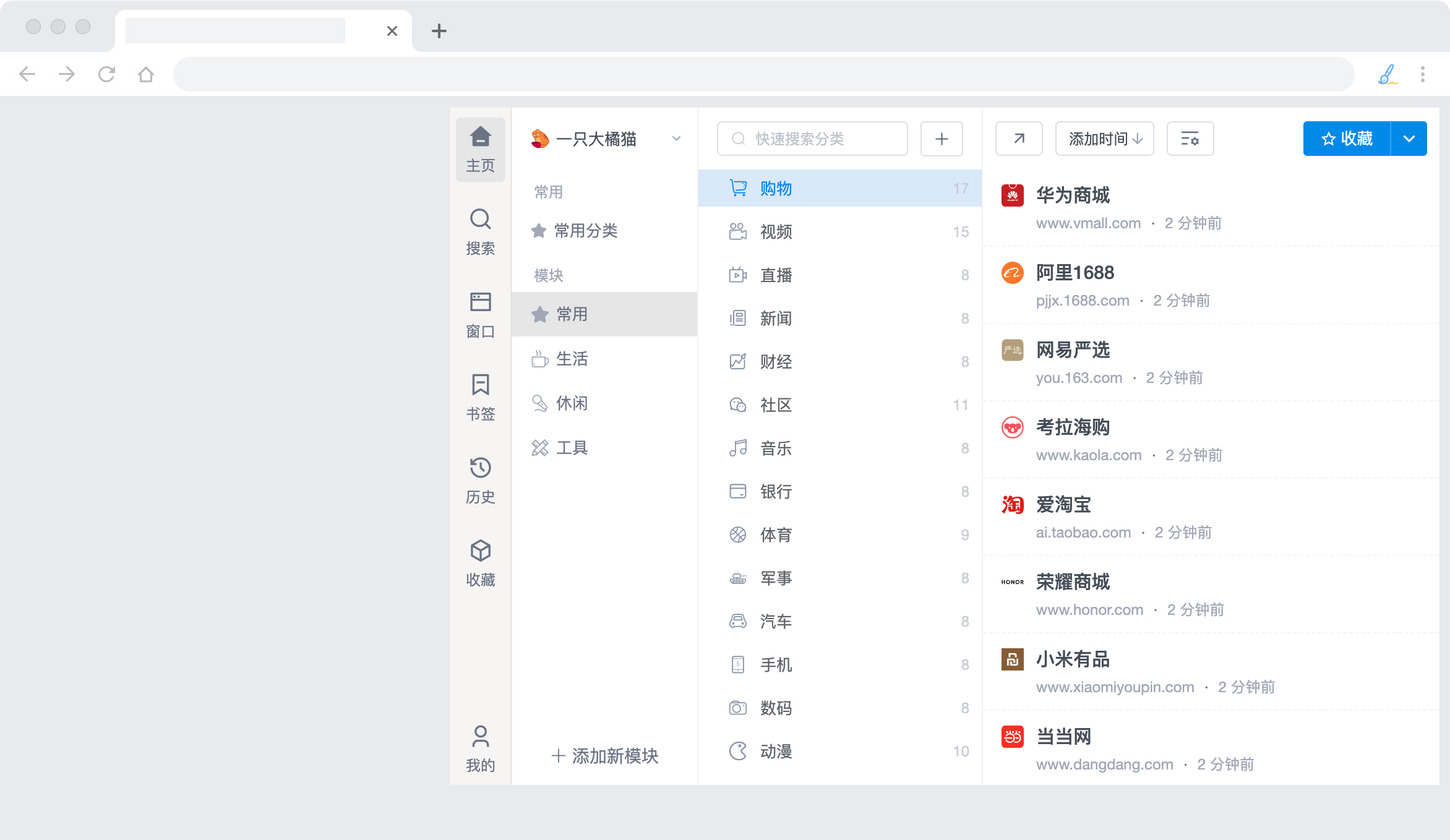Click the 小米有品 brown favicon

(x=1013, y=659)
